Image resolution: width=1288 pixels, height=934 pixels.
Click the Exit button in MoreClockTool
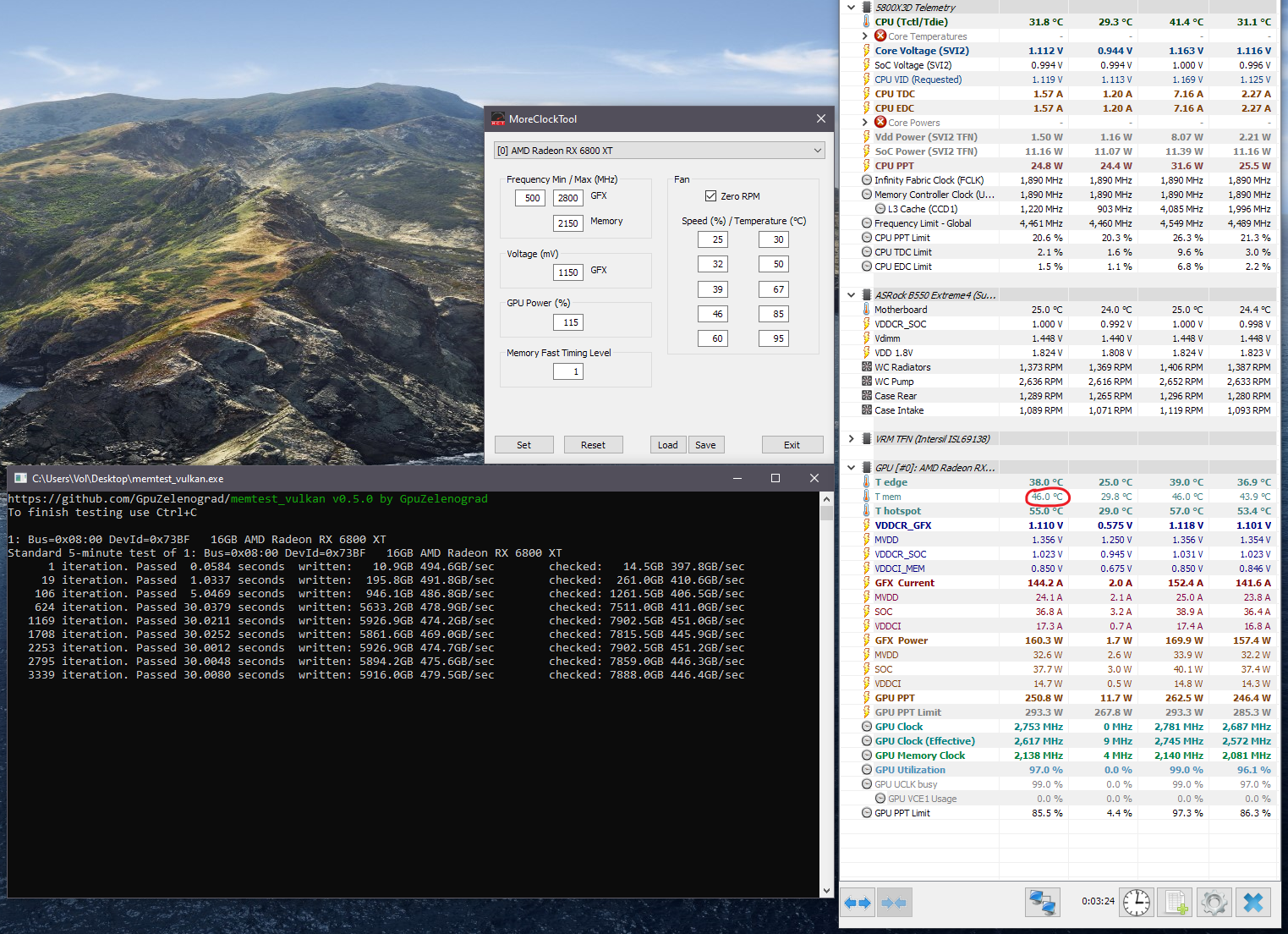(792, 445)
